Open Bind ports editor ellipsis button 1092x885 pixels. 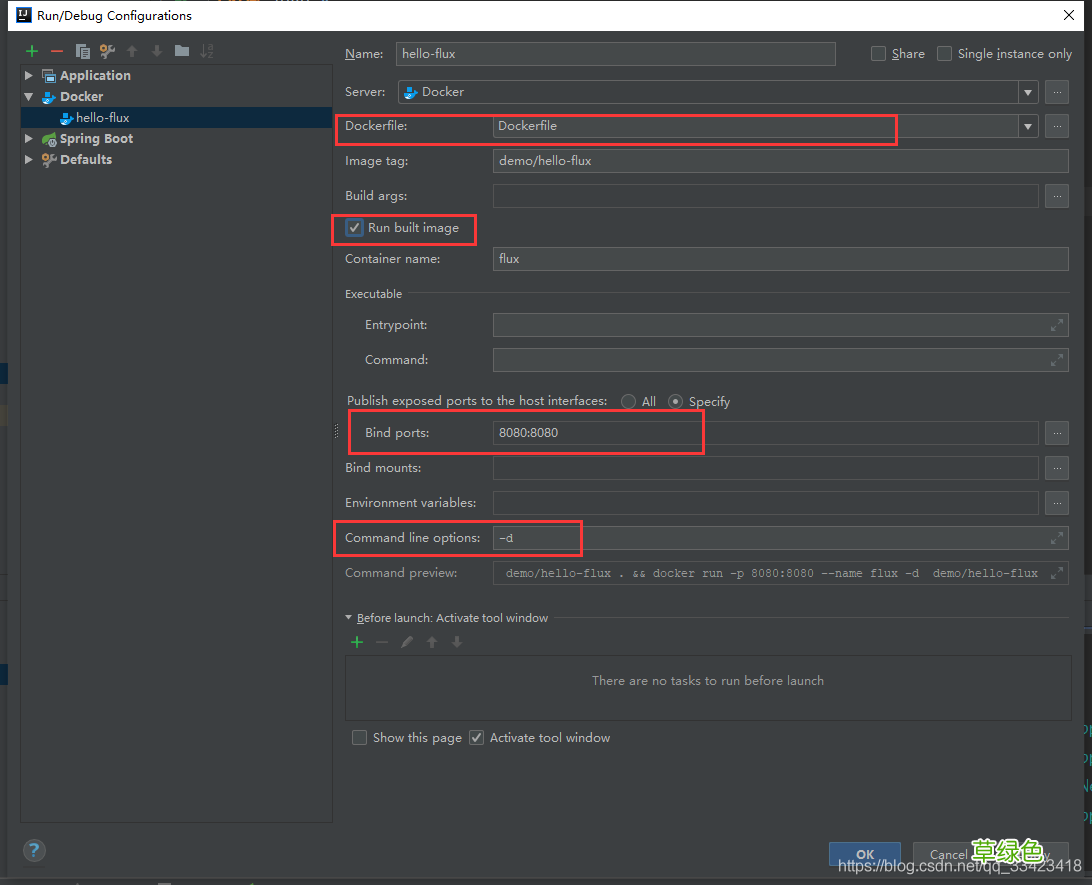1057,433
